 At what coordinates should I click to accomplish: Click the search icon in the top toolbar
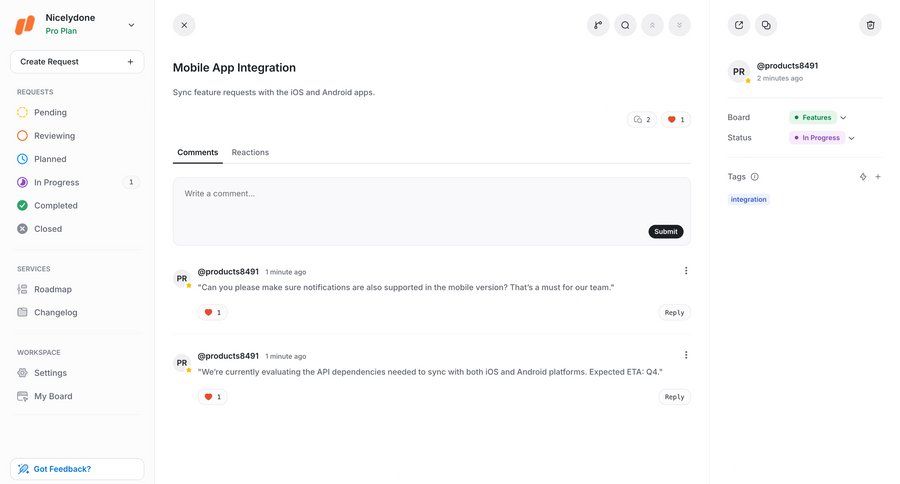tap(625, 25)
